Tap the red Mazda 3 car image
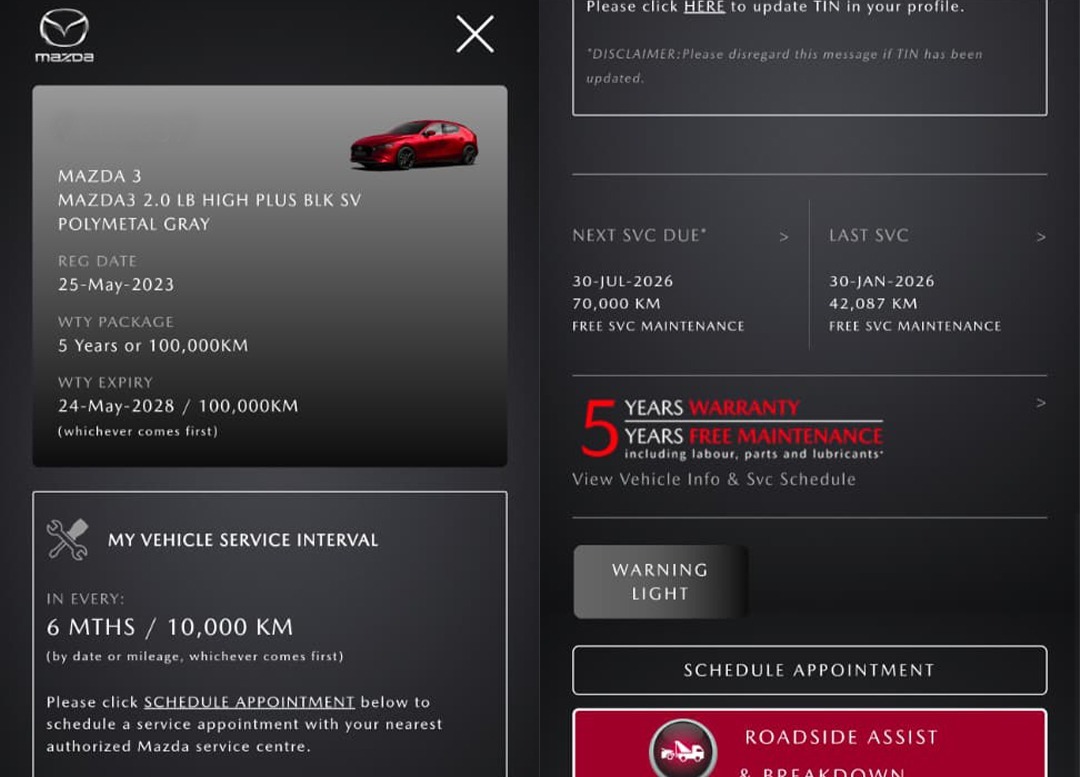The height and width of the screenshot is (777, 1080). (414, 145)
